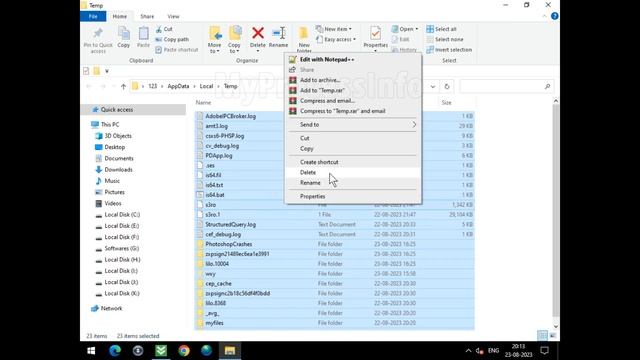Collapse the ribbon with the chevron

[x=544, y=16]
